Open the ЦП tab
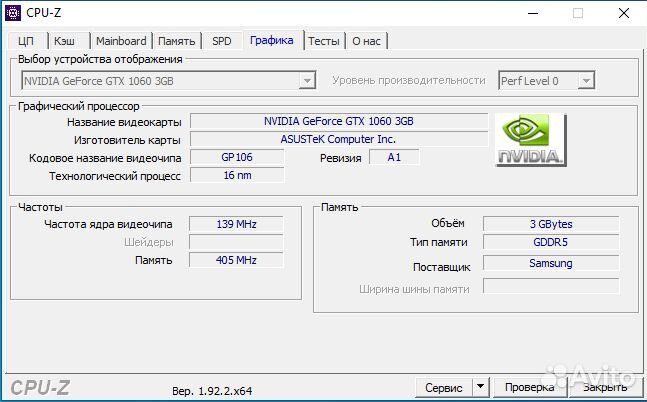647x402 pixels. pyautogui.click(x=26, y=41)
